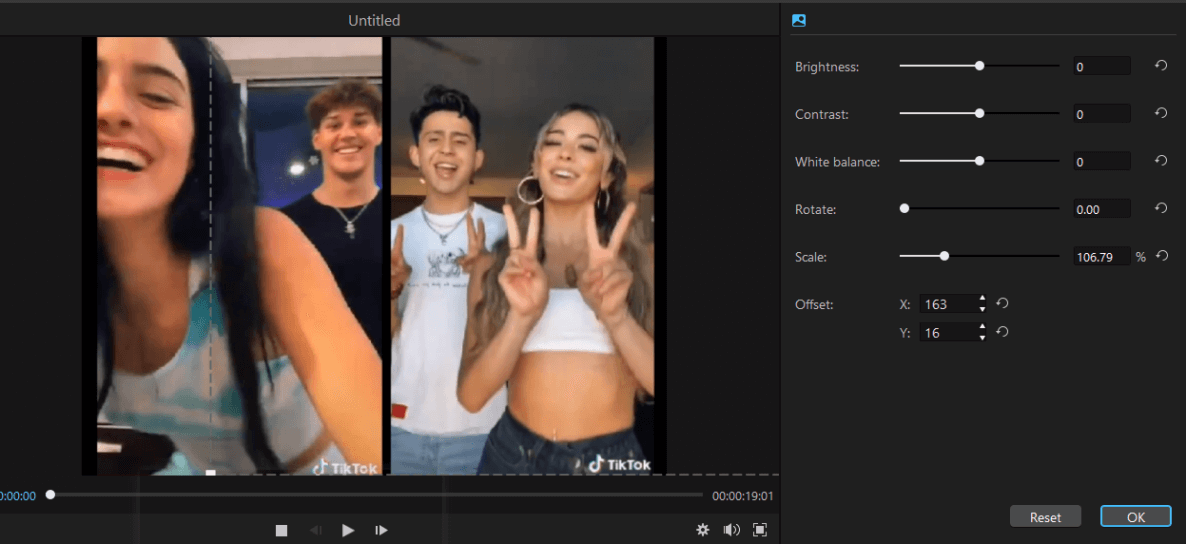
Task: Step back to the previous frame
Action: (316, 530)
